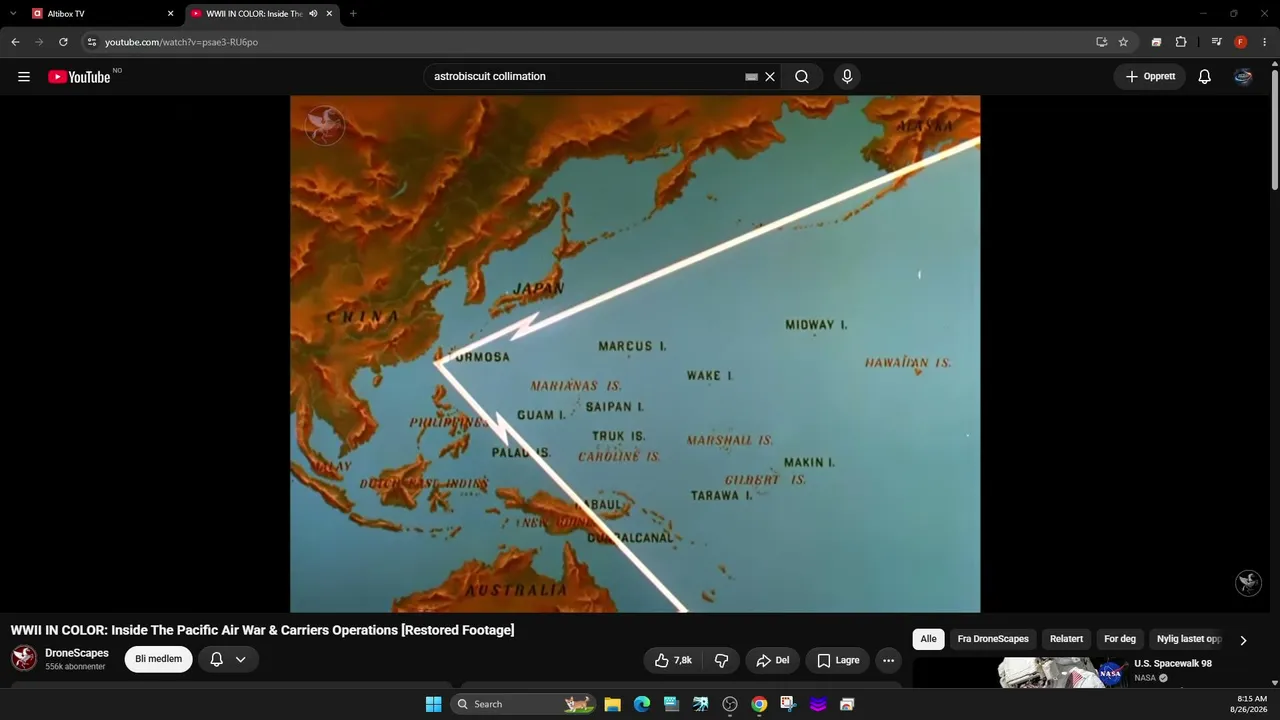Open the YouTube account avatar menu
The width and height of the screenshot is (1280, 720).
point(1243,77)
